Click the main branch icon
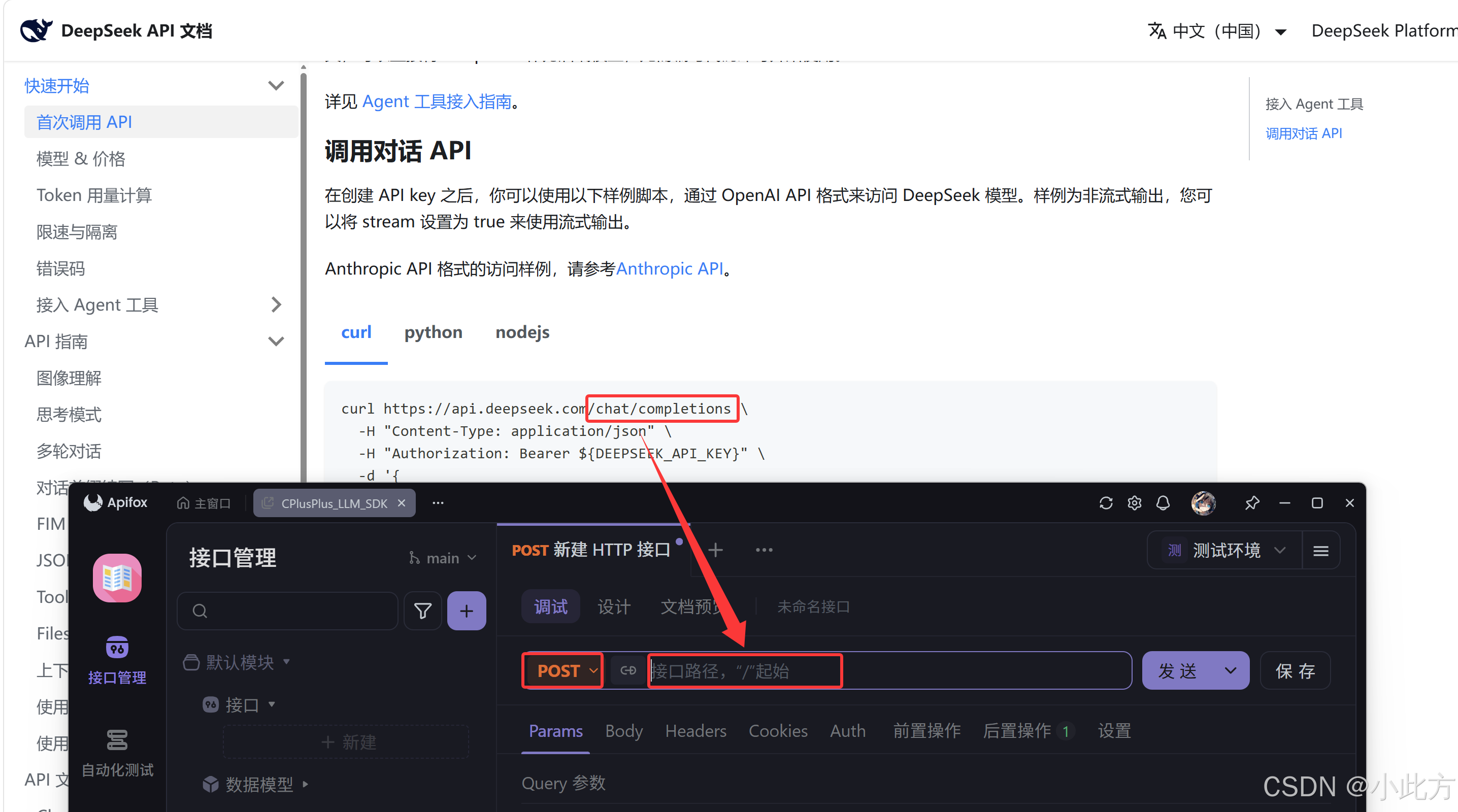This screenshot has width=1458, height=812. click(x=414, y=558)
